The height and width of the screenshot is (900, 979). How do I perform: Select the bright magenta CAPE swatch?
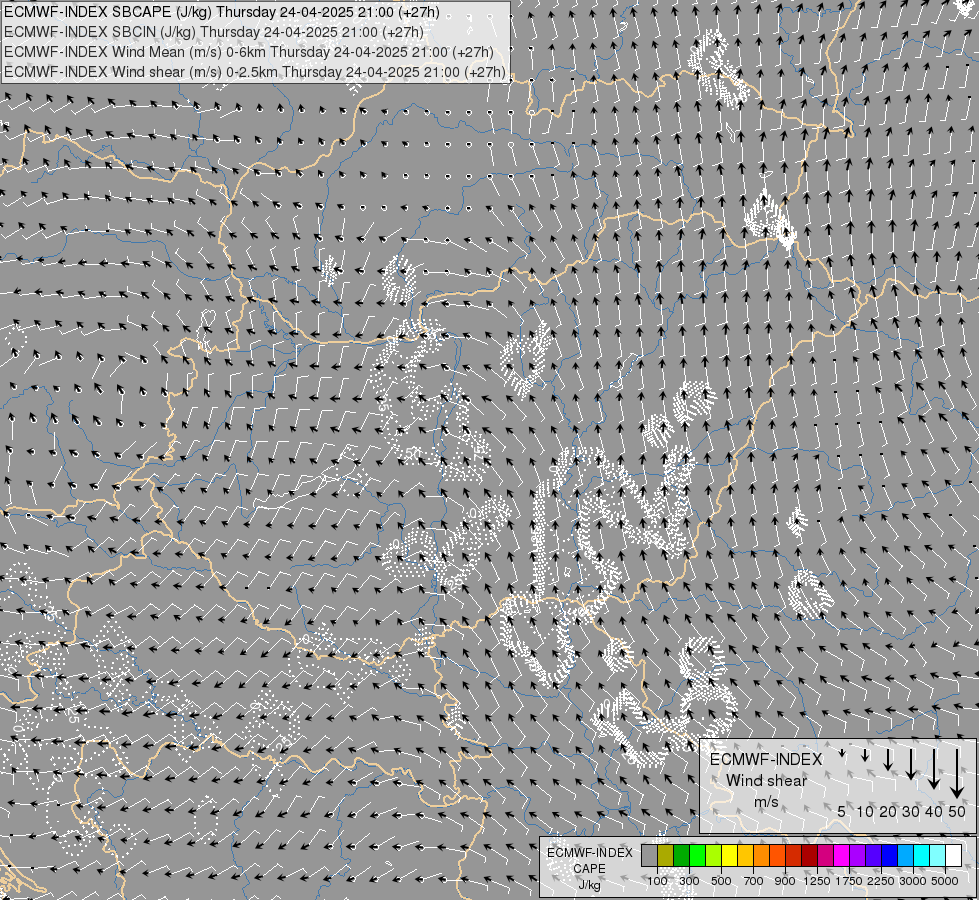842,856
